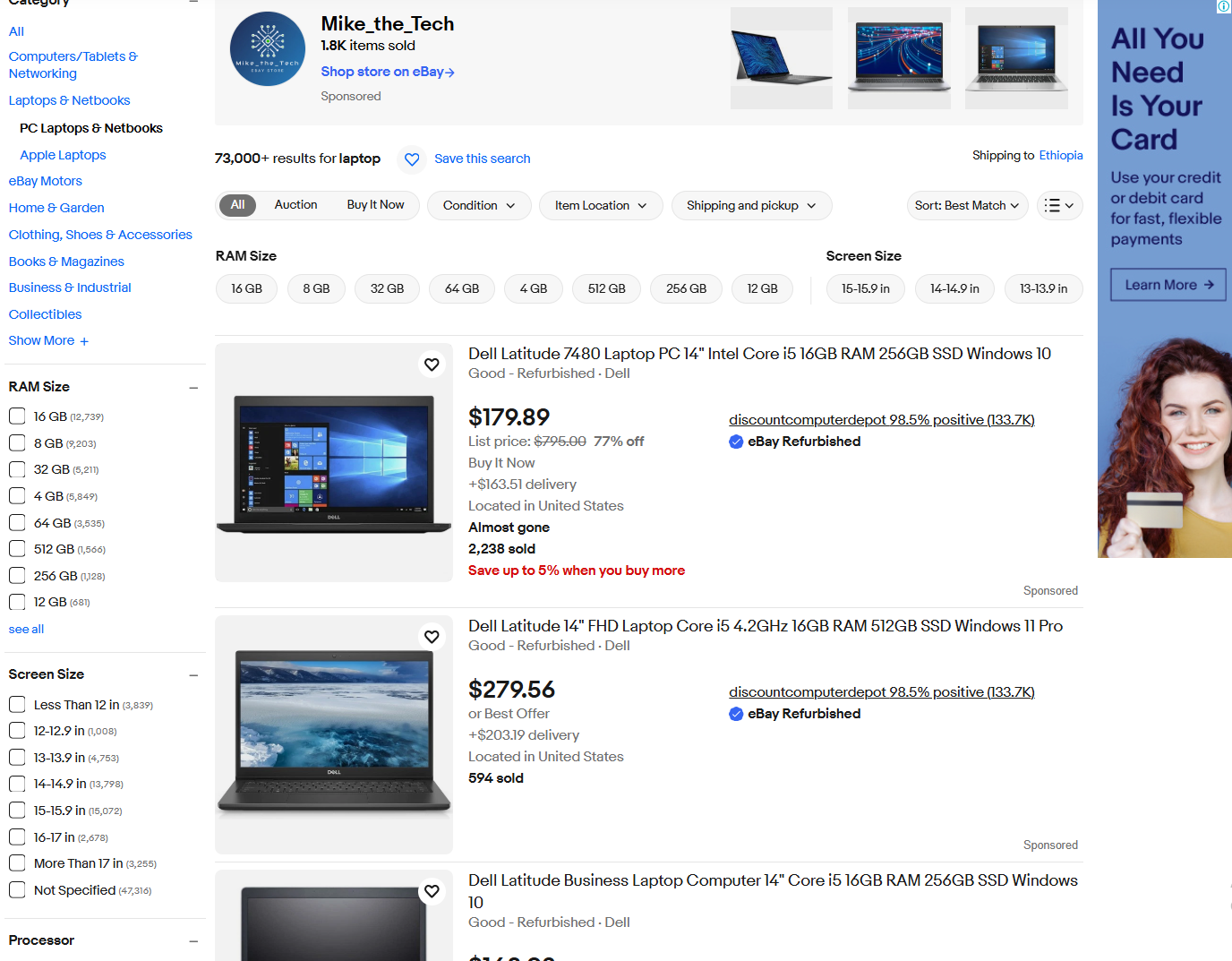Tick the 16 GB RAM checkbox

tap(17, 416)
